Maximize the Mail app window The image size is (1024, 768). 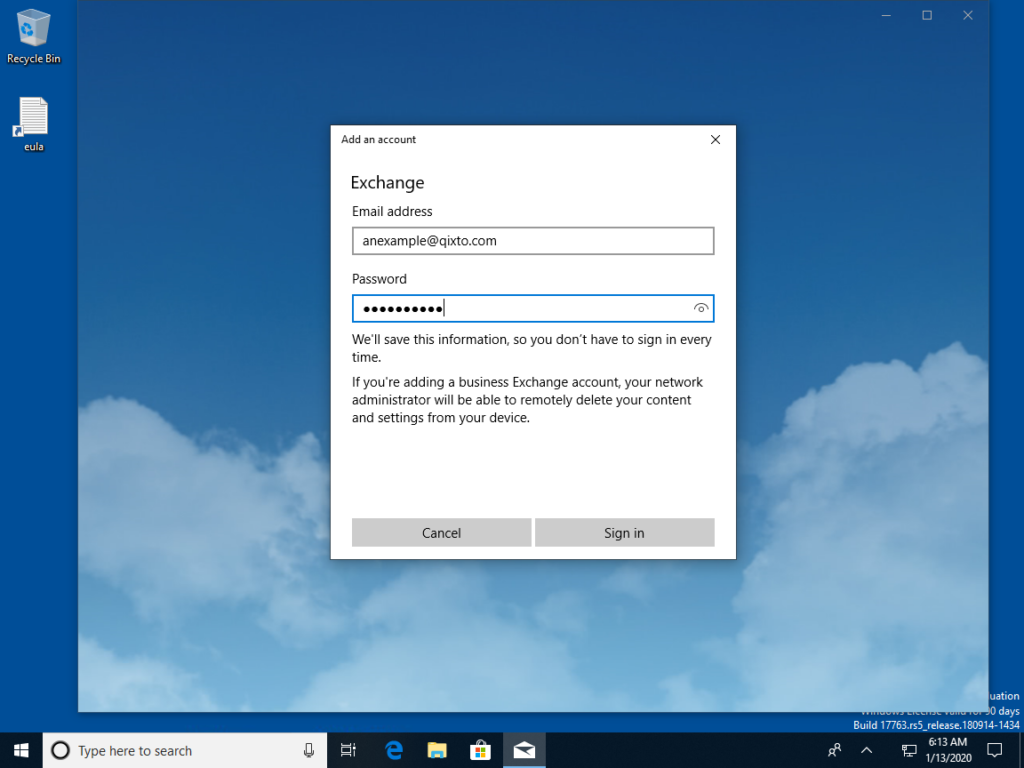point(927,16)
